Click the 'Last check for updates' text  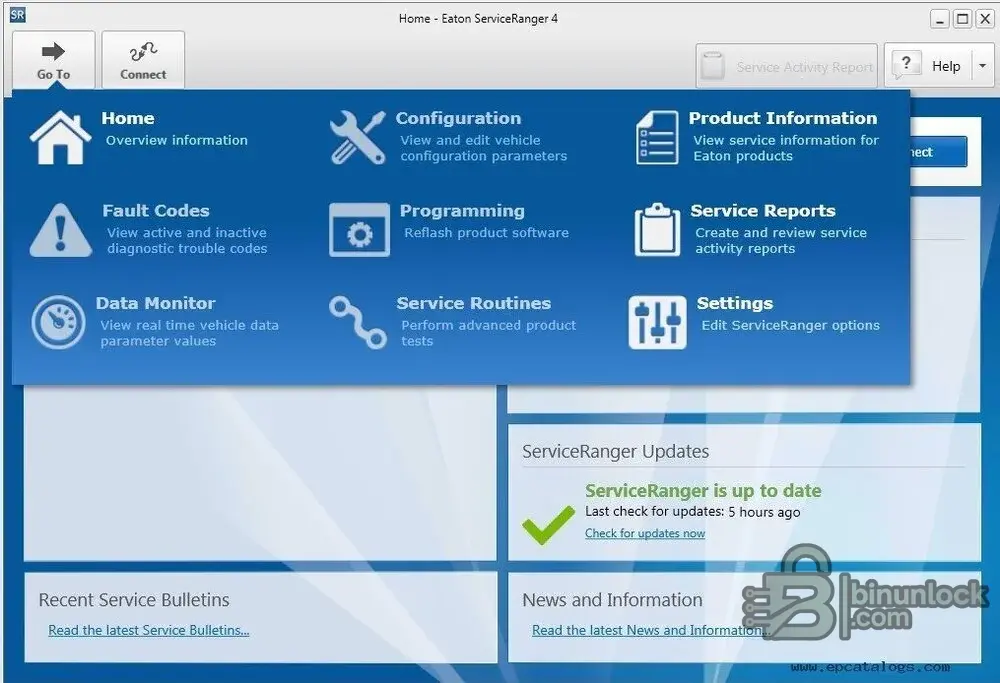tap(693, 511)
